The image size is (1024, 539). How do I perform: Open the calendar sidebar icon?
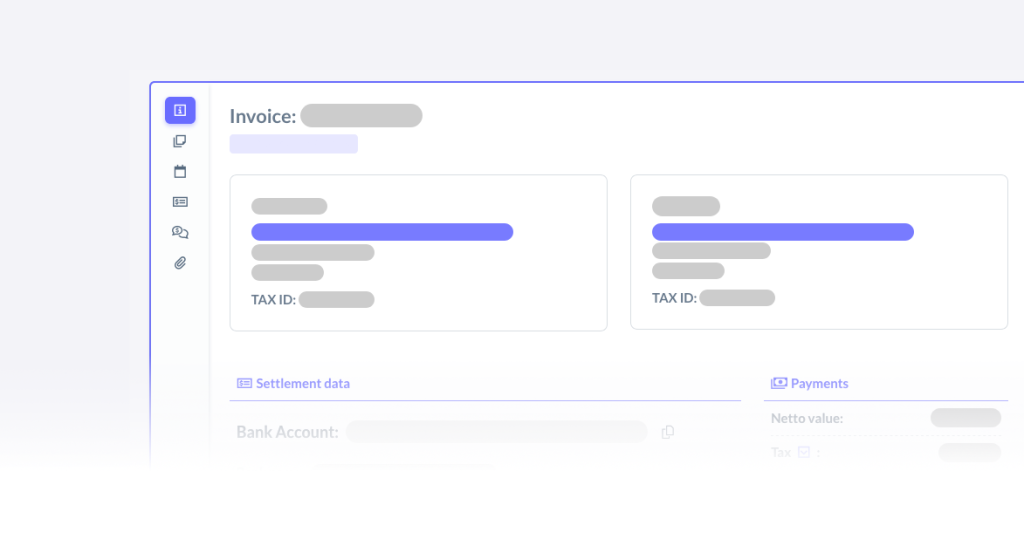tap(180, 171)
